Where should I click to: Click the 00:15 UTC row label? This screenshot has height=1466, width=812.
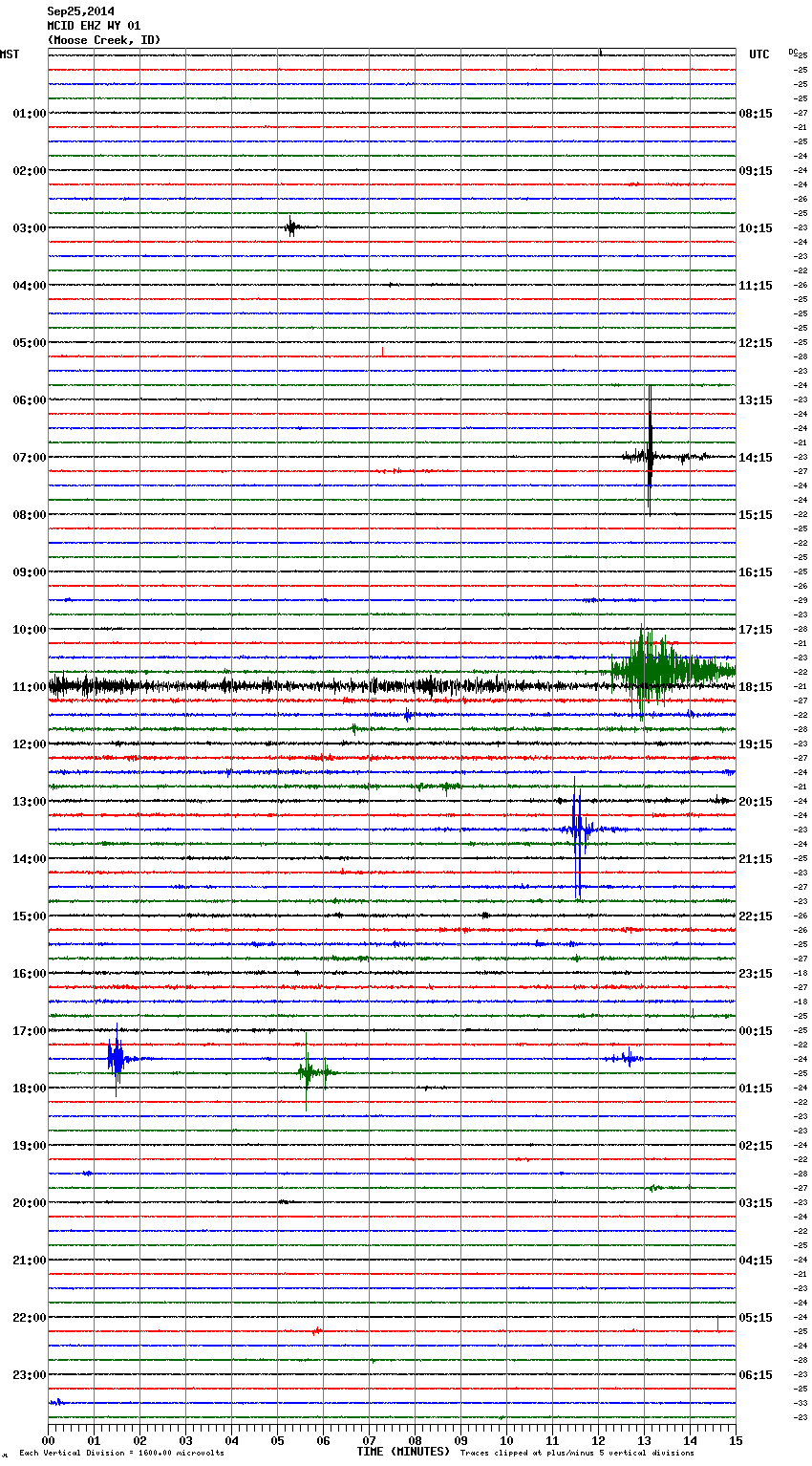point(756,1031)
